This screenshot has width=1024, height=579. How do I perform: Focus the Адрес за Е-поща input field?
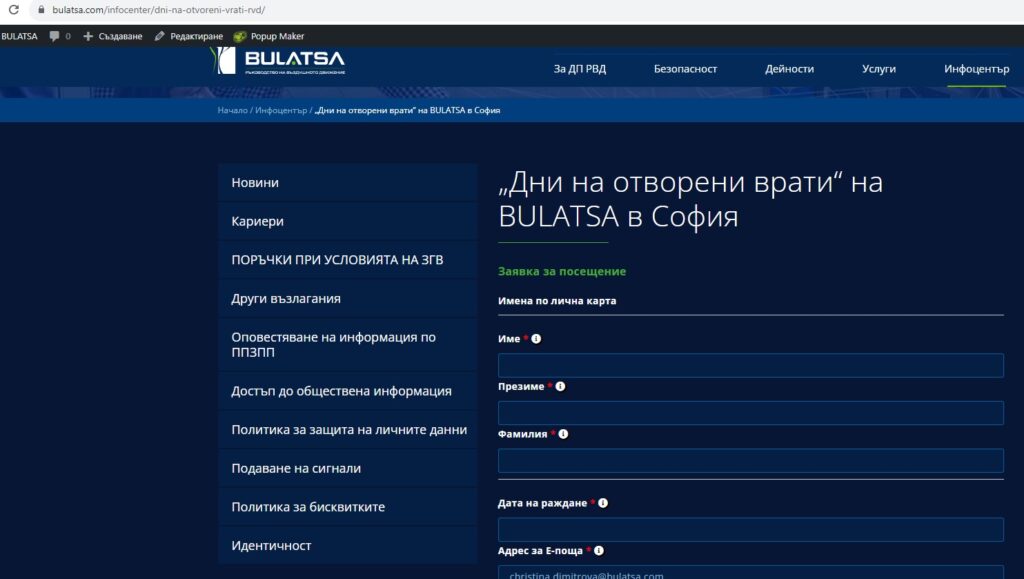[750, 572]
